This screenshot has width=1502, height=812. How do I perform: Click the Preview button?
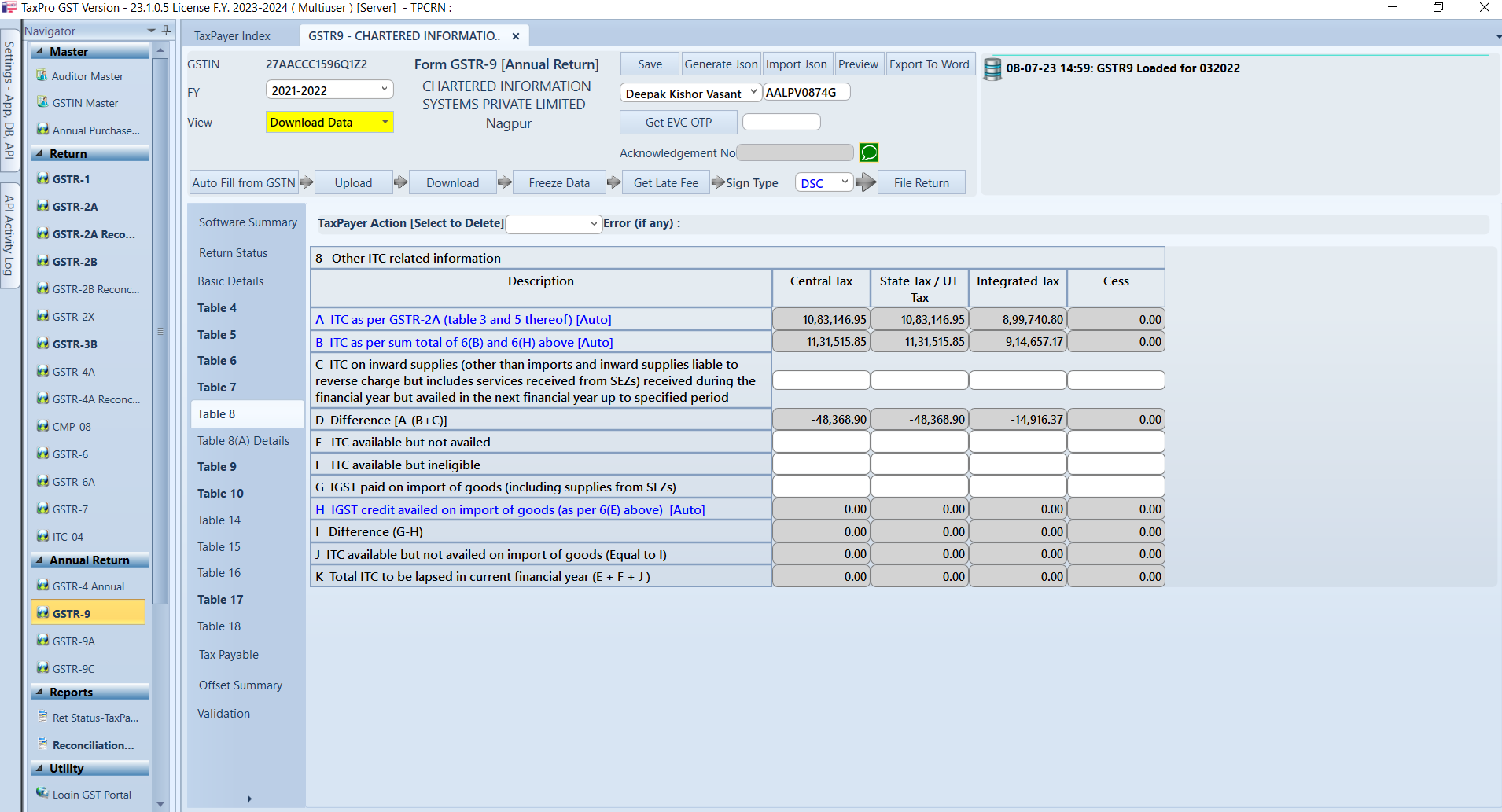[x=858, y=64]
